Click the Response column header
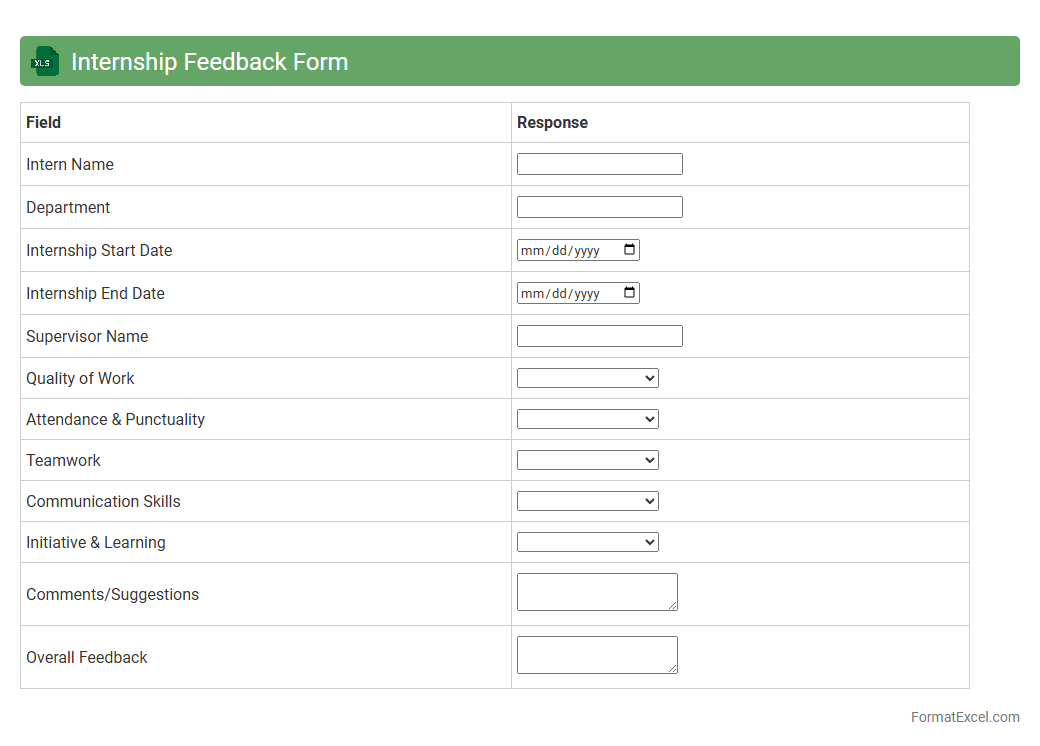Screen dimensions: 1040x746 [552, 122]
